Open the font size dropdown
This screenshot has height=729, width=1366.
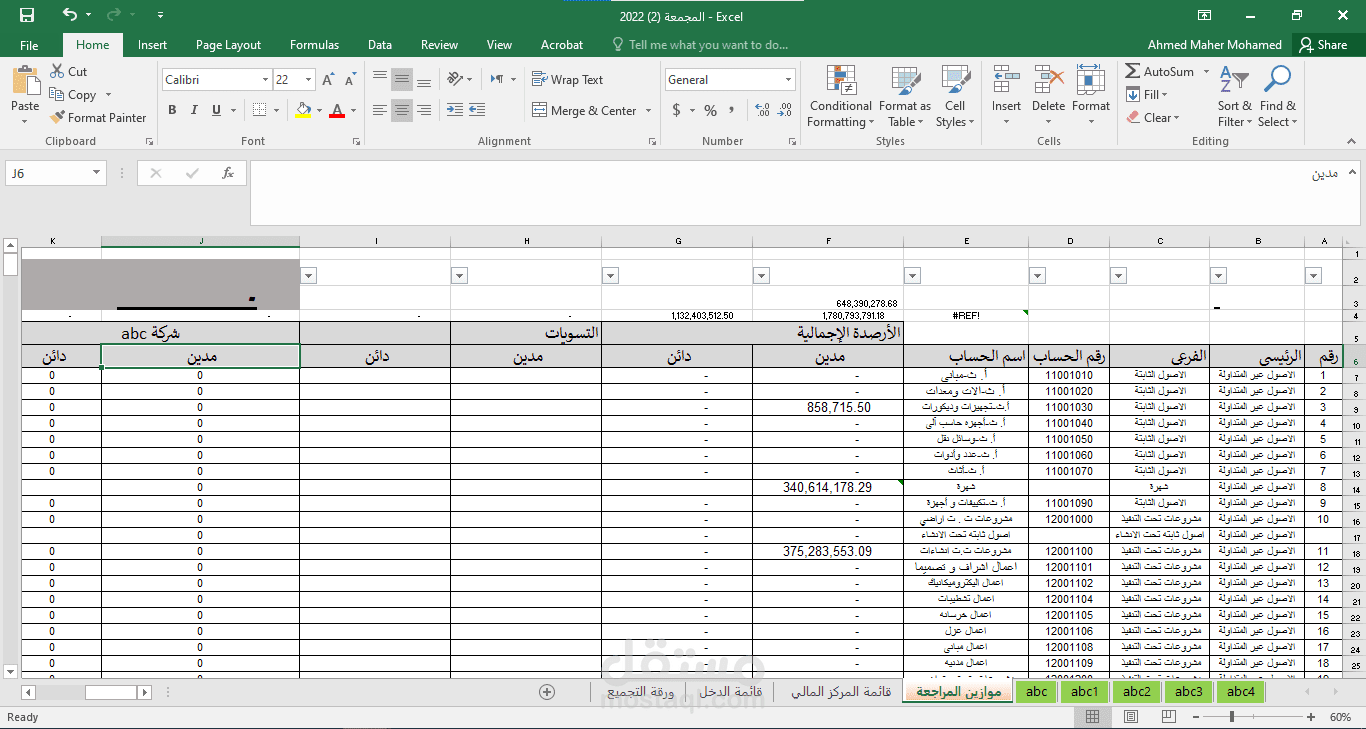309,80
